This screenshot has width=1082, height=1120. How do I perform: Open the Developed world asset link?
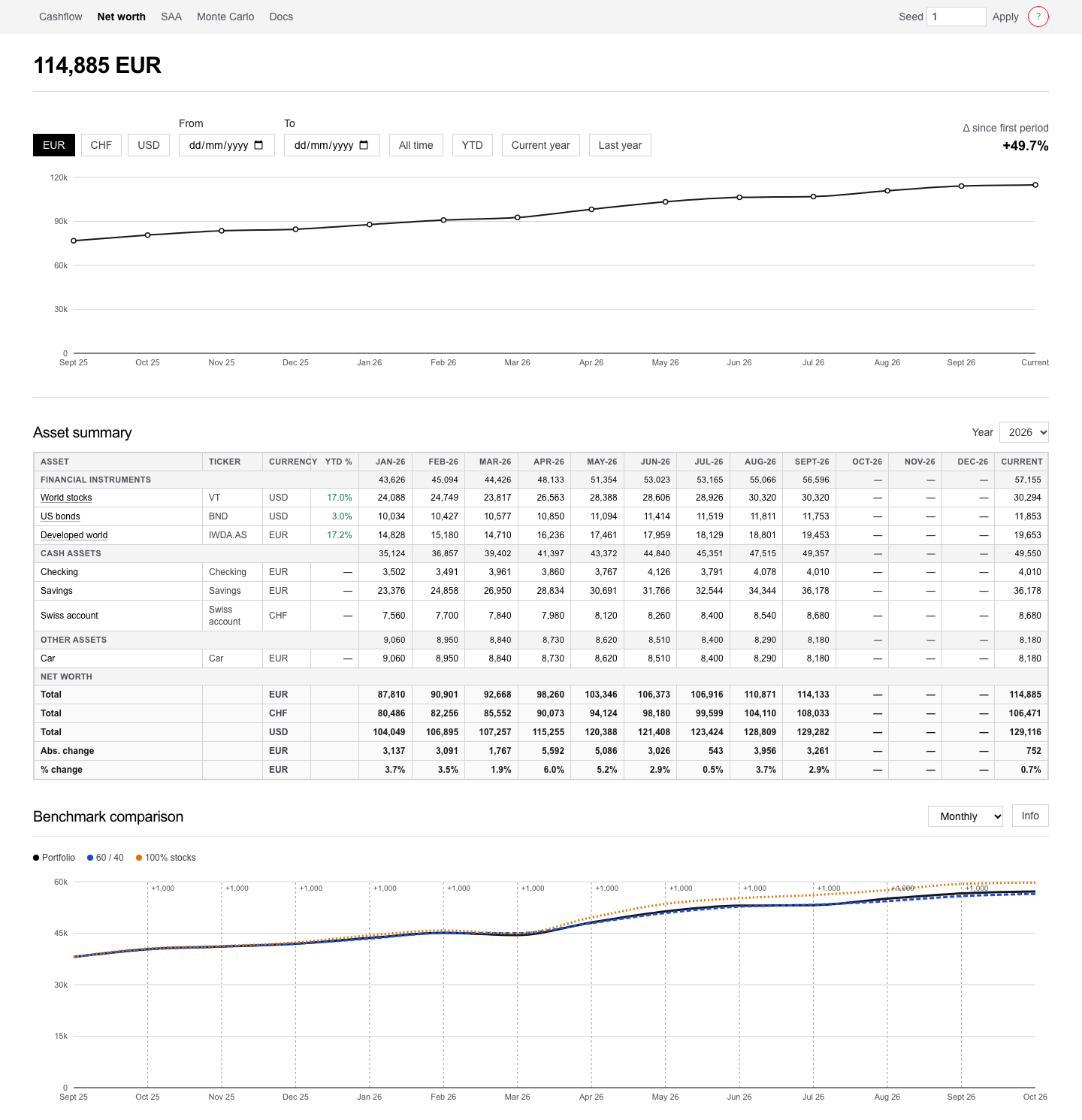pyautogui.click(x=74, y=535)
